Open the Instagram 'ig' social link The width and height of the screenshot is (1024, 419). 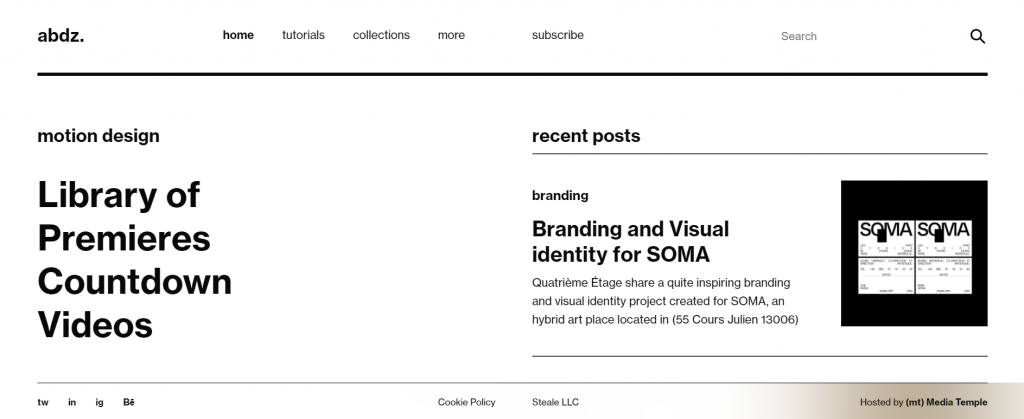[100, 402]
